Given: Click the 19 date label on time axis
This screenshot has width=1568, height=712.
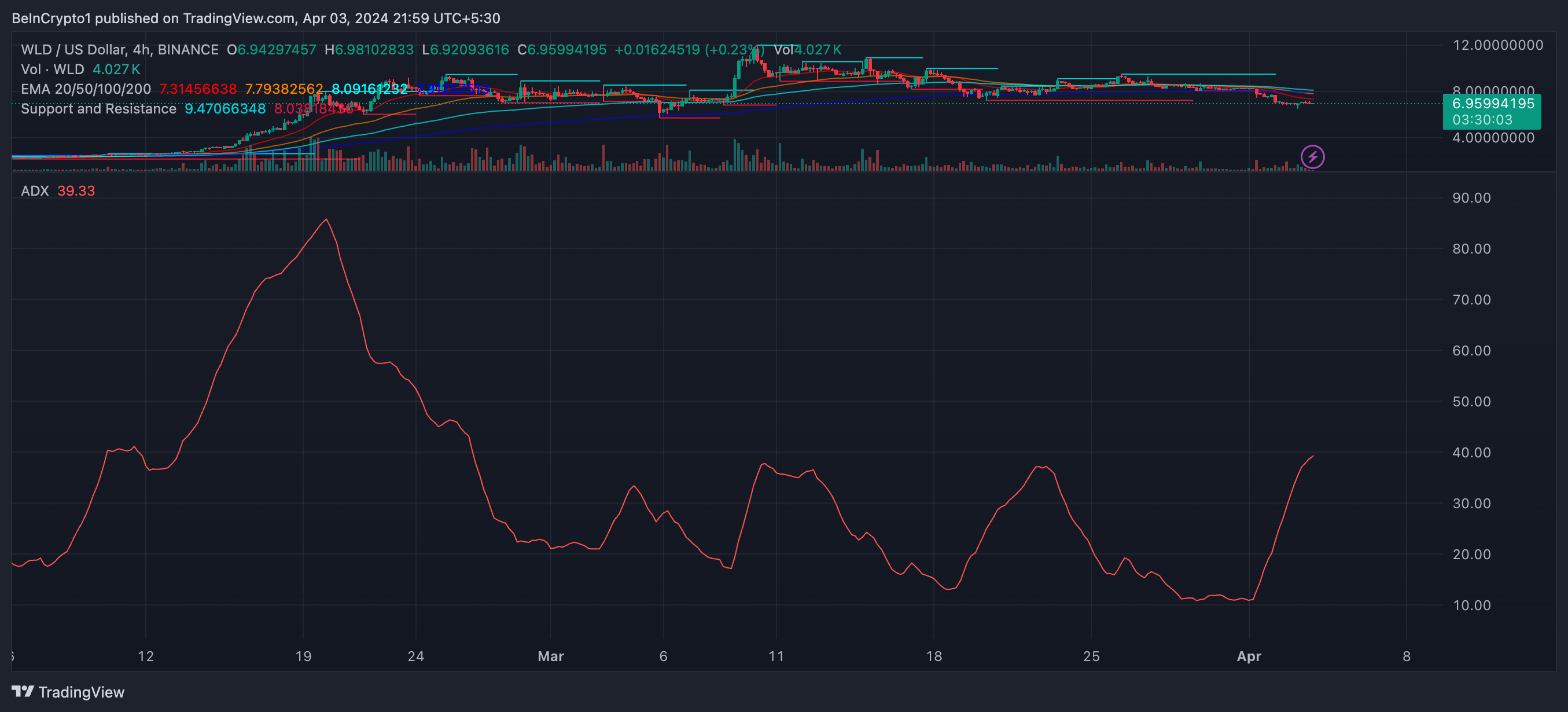Looking at the screenshot, I should point(303,656).
